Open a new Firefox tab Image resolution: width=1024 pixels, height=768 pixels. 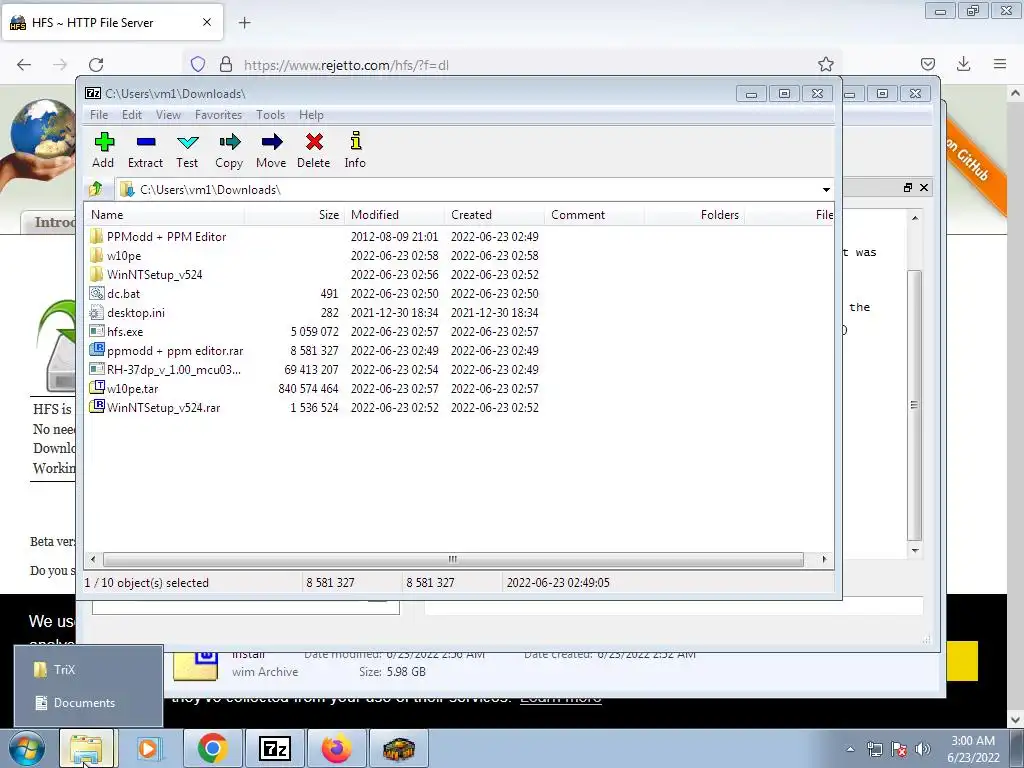244,23
